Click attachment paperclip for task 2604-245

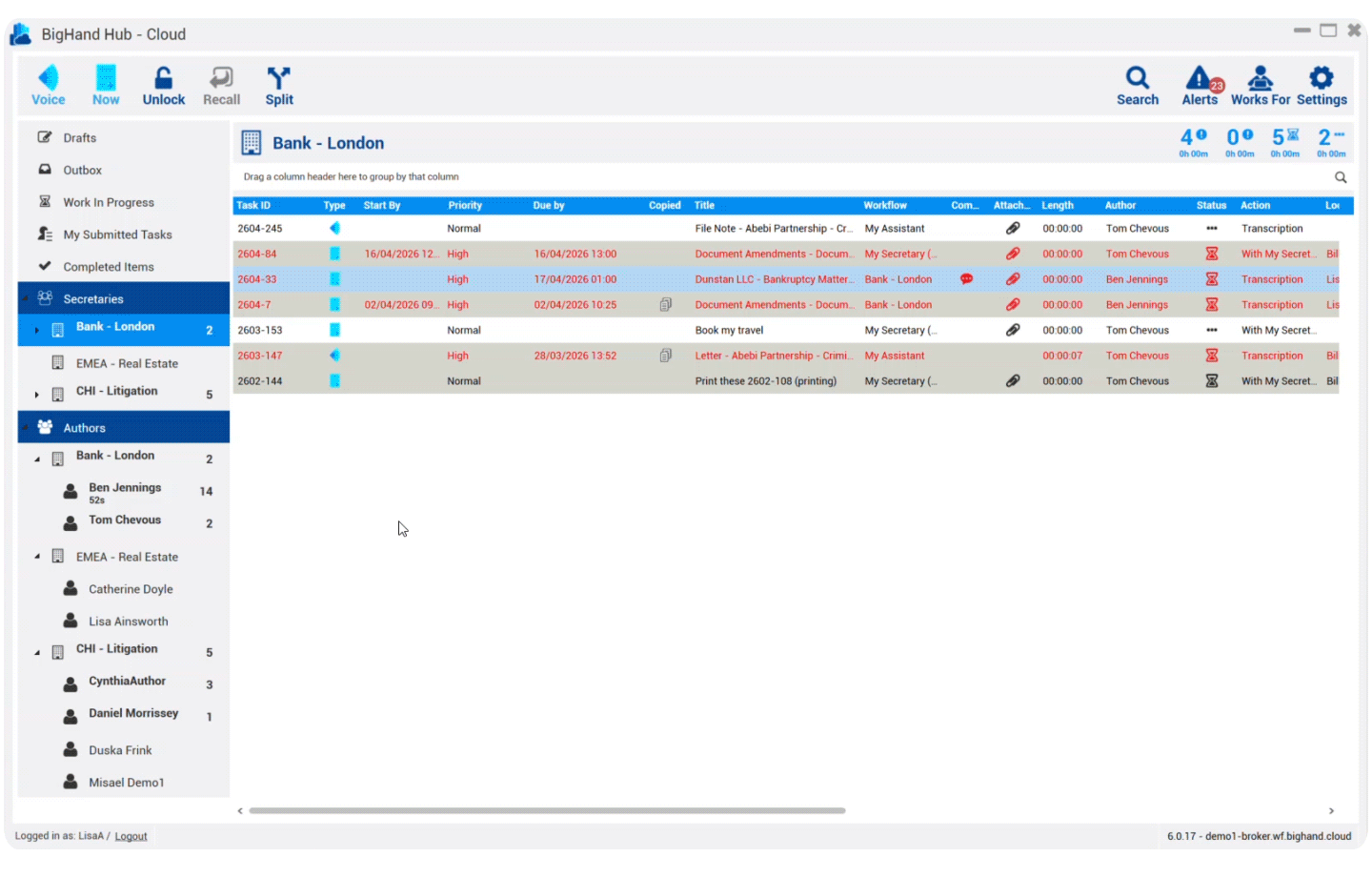(x=1013, y=229)
